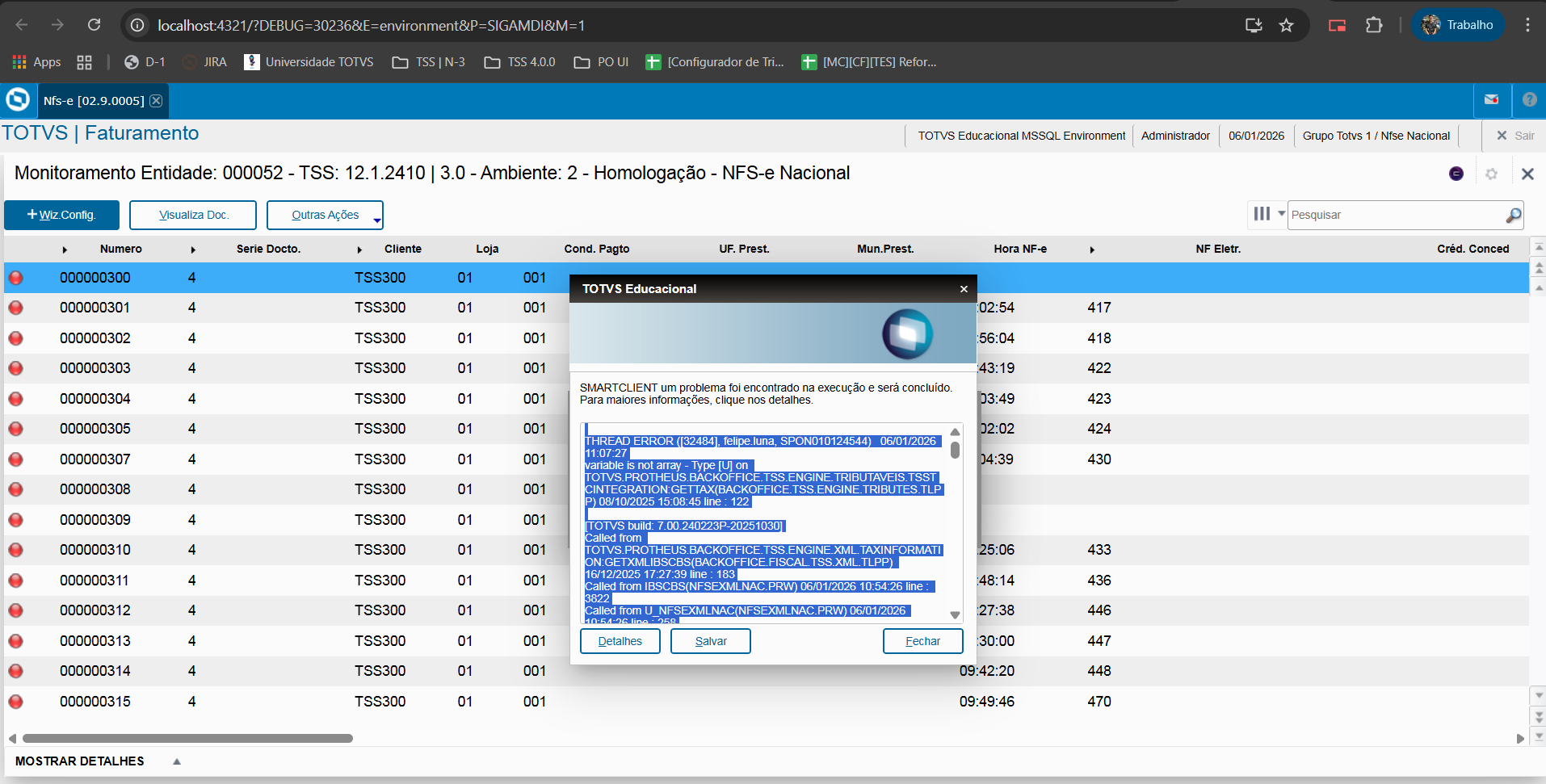The width and height of the screenshot is (1546, 784).
Task: Open Universidade TOTVS bookmark
Action: (x=309, y=62)
